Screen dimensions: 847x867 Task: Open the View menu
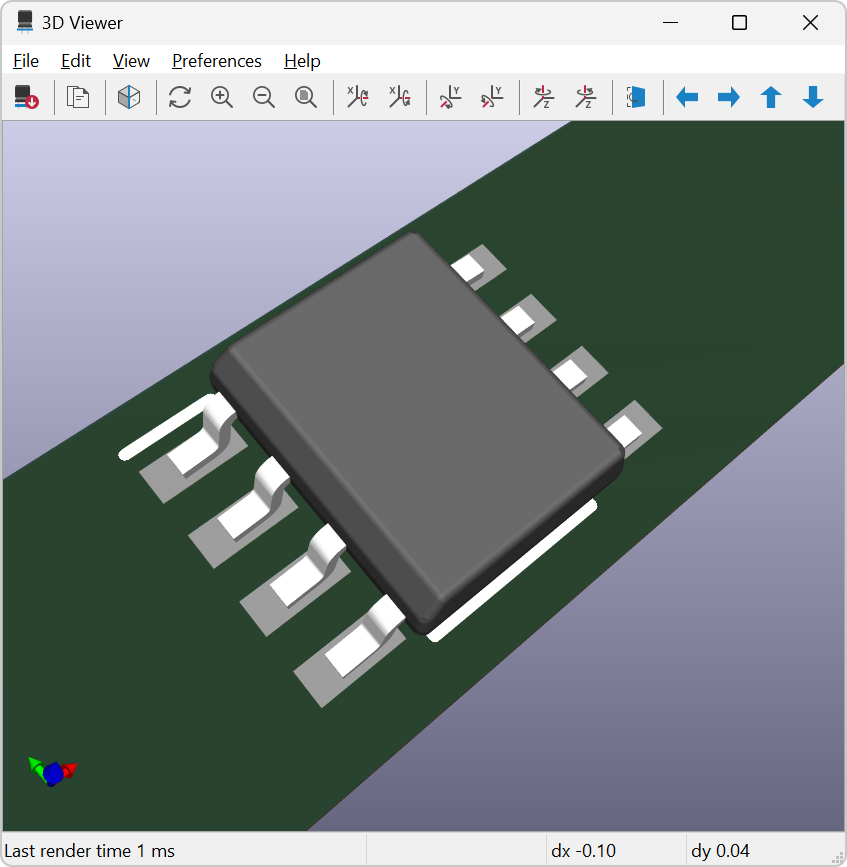131,61
